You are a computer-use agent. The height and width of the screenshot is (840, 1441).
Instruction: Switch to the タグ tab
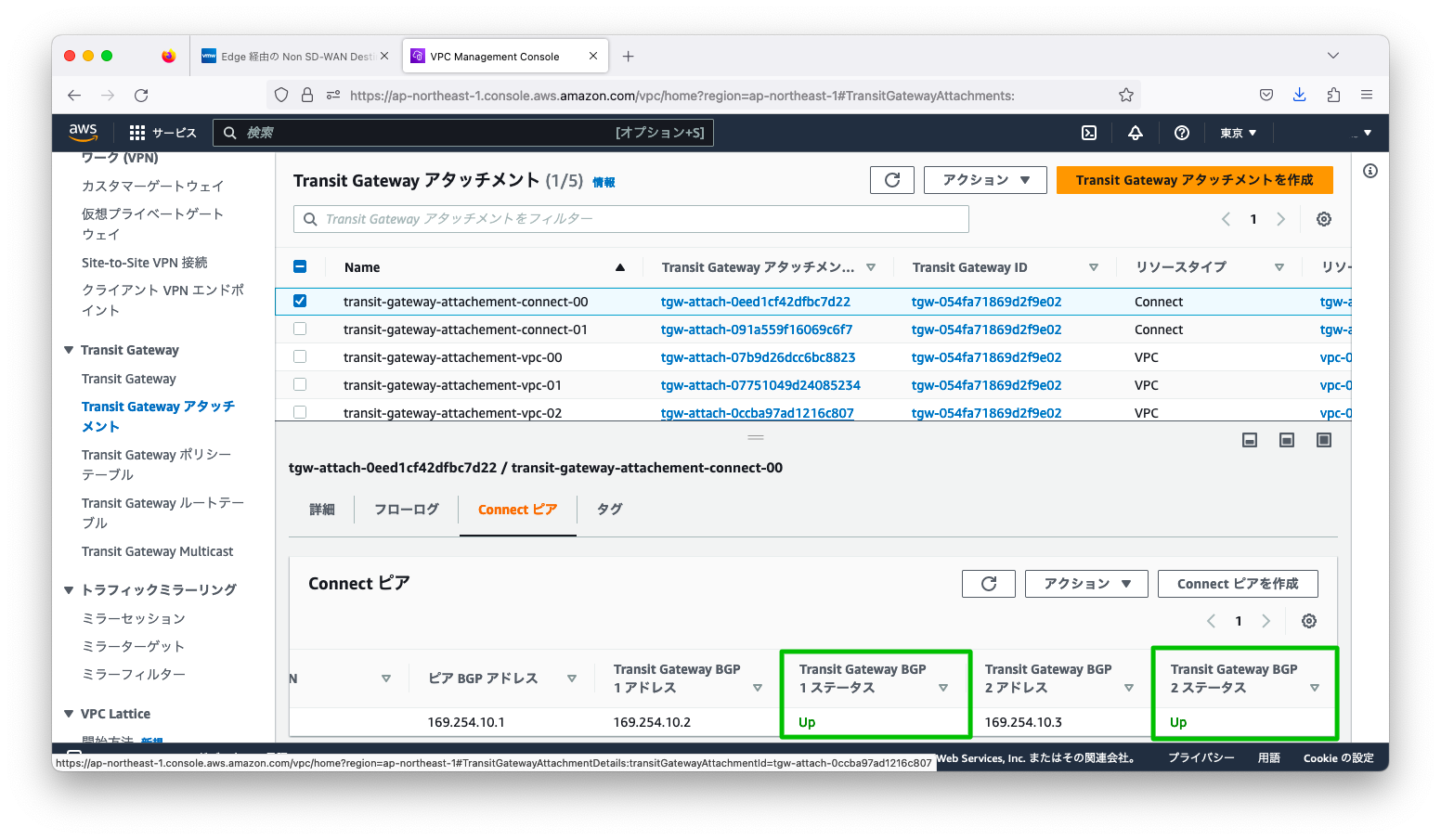click(x=609, y=510)
